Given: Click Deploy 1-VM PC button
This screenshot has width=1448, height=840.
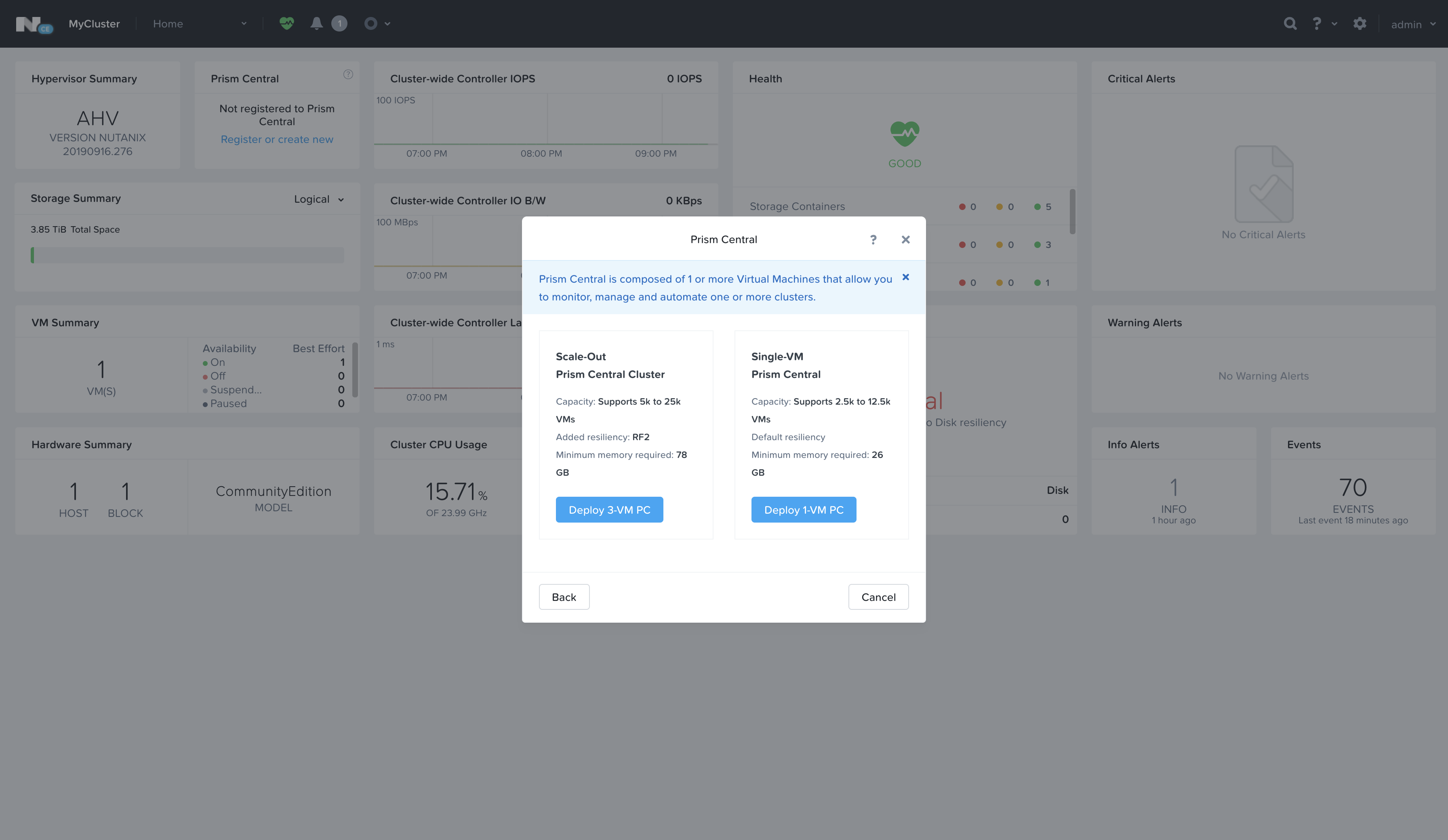Looking at the screenshot, I should click(803, 510).
